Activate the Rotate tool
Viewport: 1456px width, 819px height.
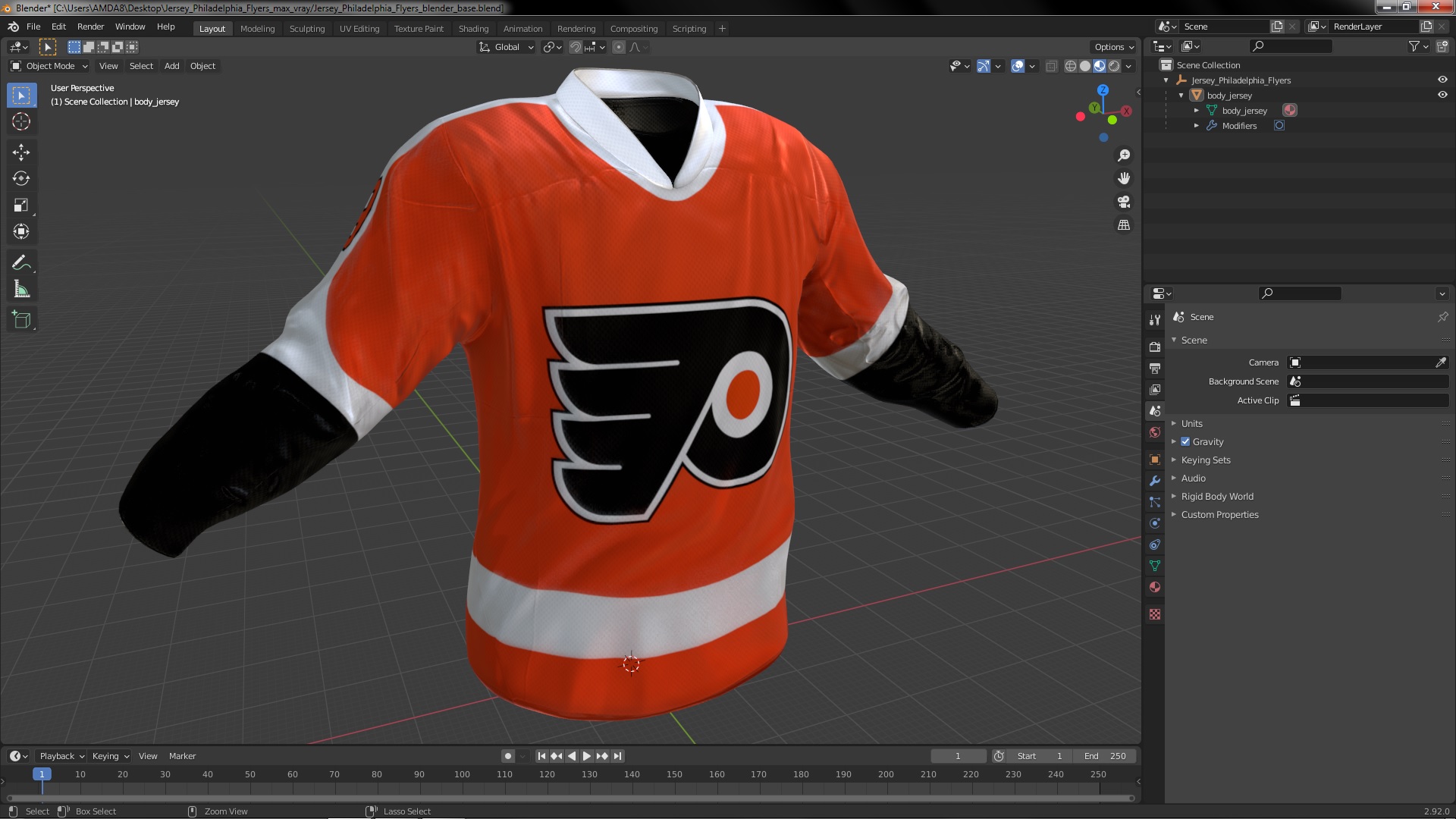21,179
